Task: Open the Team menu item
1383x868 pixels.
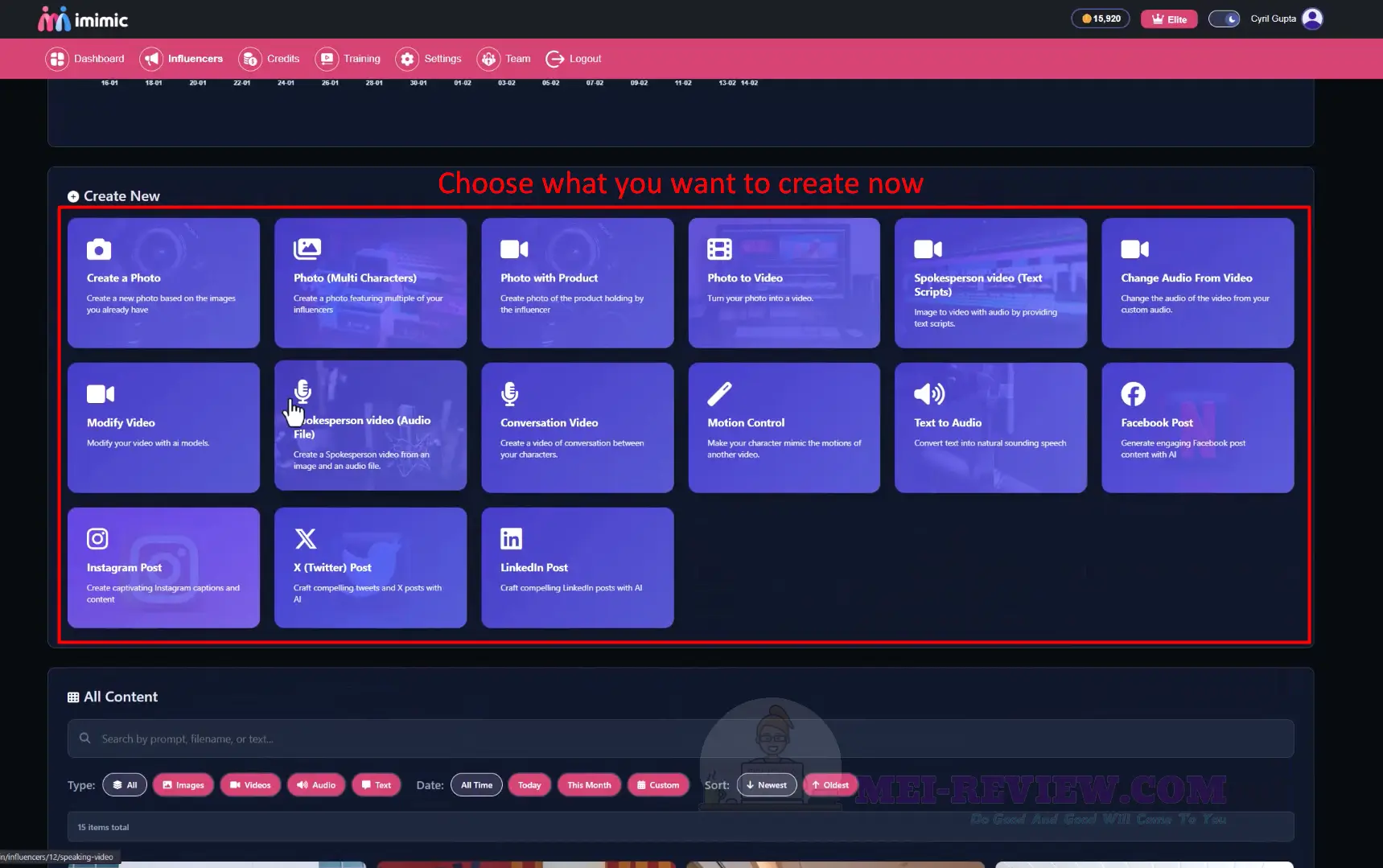Action: (x=504, y=59)
